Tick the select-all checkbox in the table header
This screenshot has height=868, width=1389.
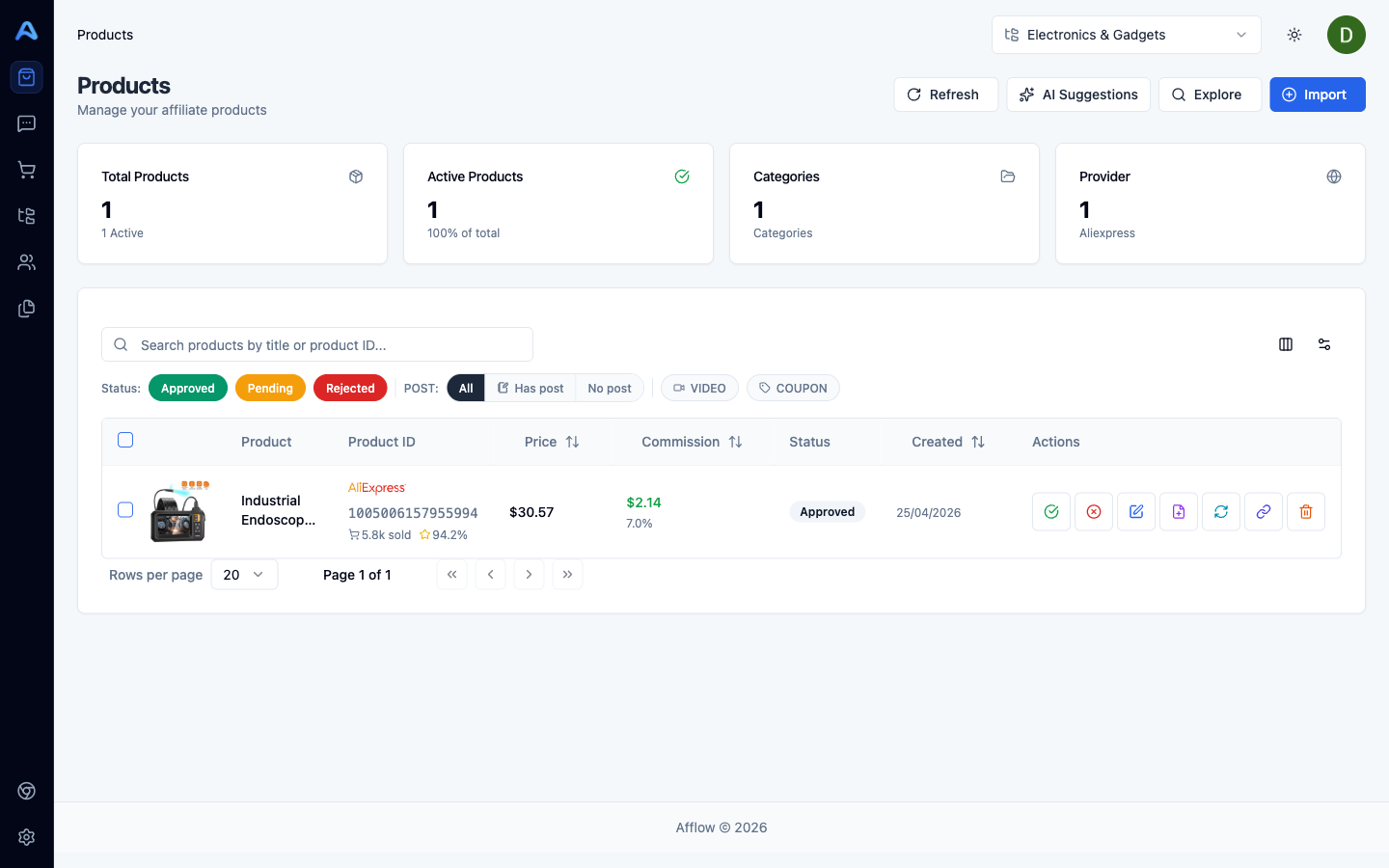[125, 439]
